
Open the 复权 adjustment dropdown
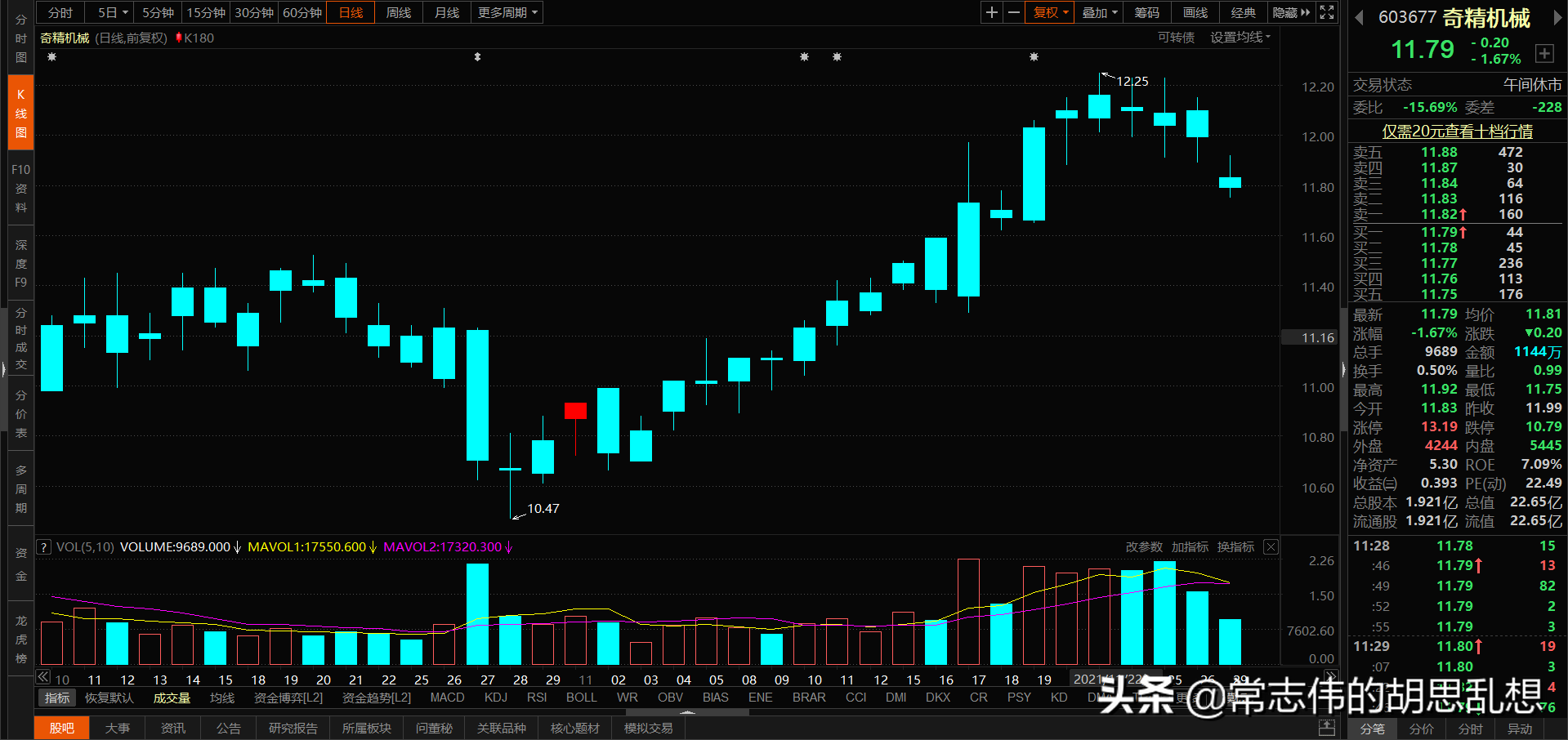click(x=1048, y=12)
